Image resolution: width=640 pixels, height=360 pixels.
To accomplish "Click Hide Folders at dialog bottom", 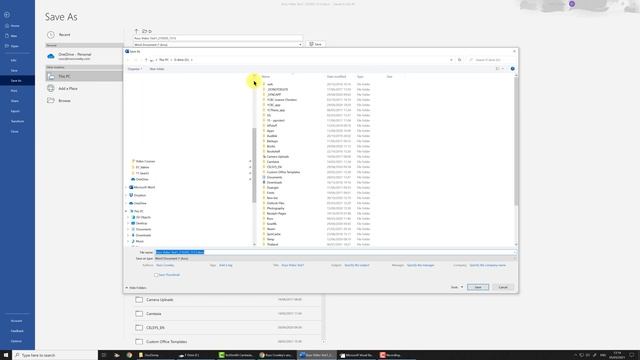I will click(136, 288).
